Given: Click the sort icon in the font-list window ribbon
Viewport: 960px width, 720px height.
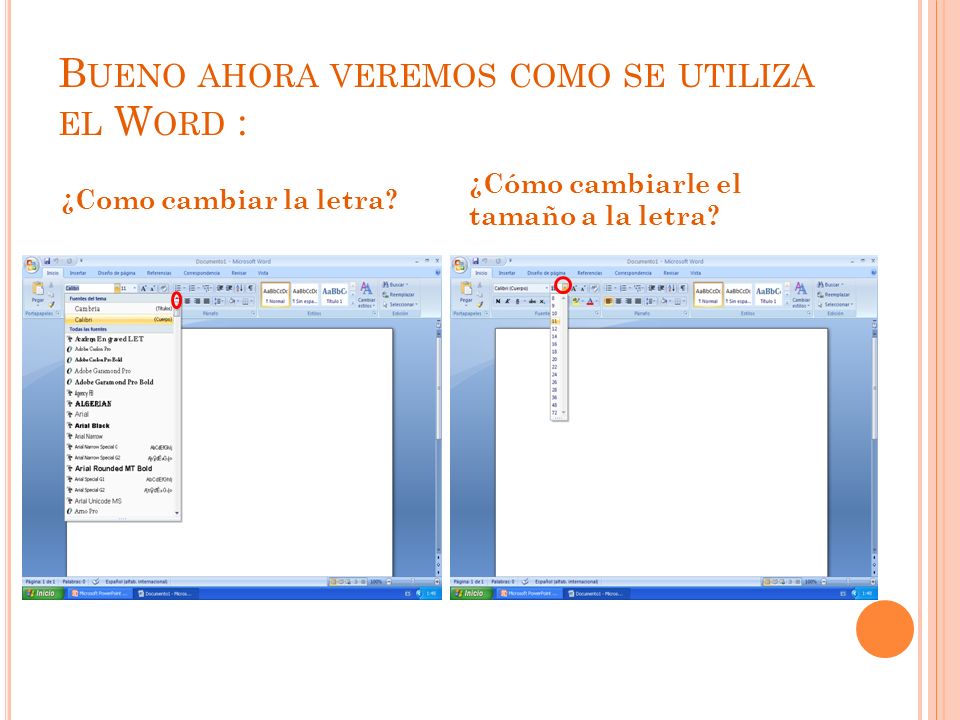Looking at the screenshot, I should click(x=239, y=288).
